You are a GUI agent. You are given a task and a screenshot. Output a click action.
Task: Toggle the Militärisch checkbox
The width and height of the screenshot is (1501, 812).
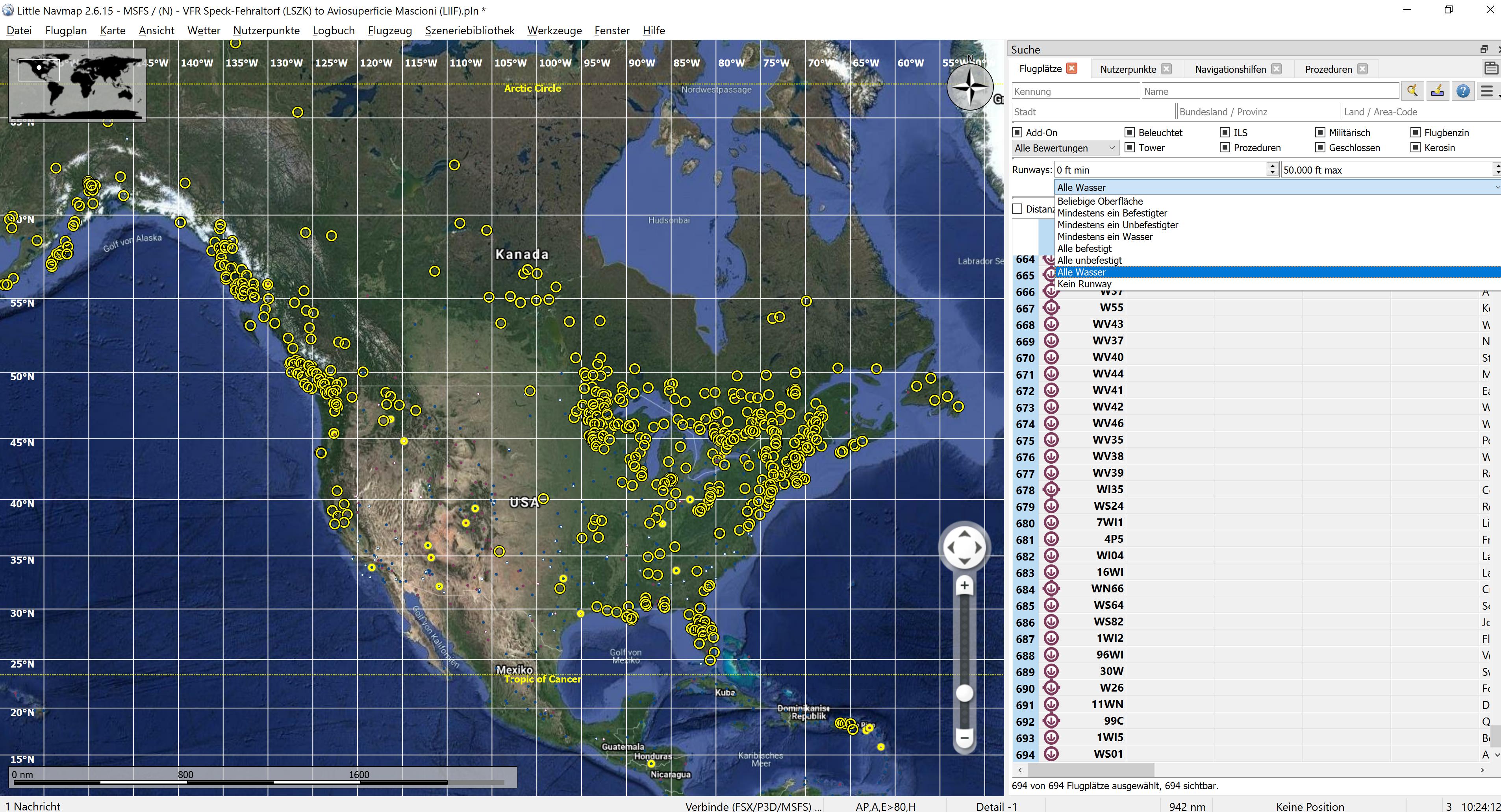pyautogui.click(x=1320, y=132)
